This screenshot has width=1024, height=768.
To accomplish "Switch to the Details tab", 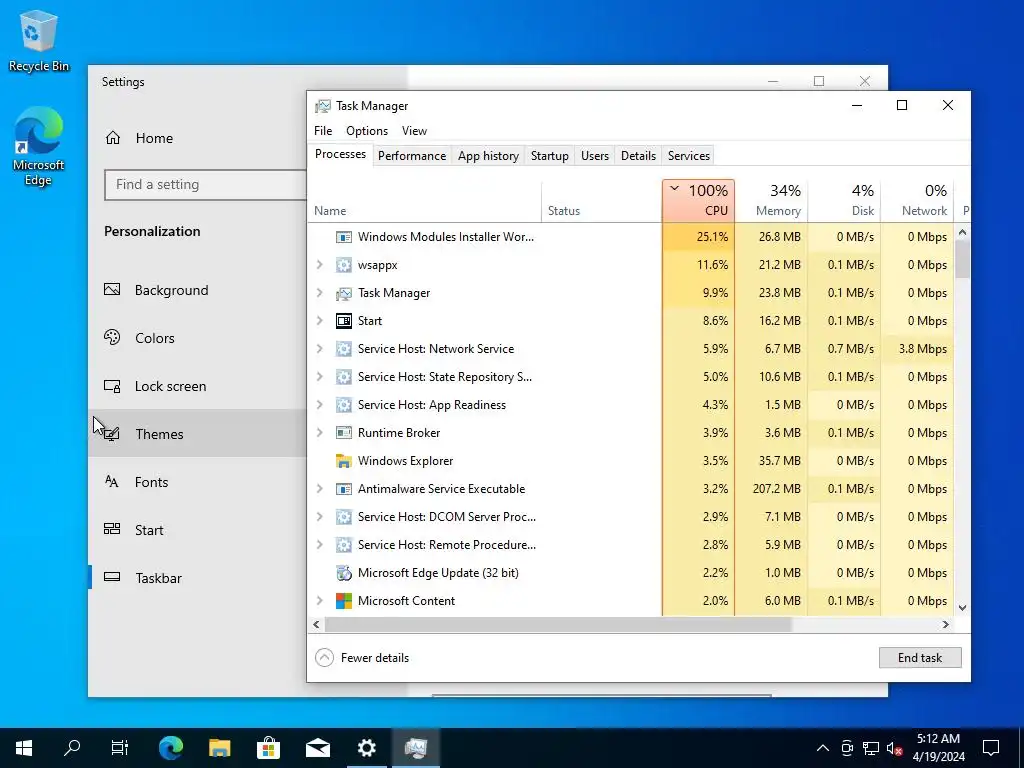I will (x=638, y=156).
